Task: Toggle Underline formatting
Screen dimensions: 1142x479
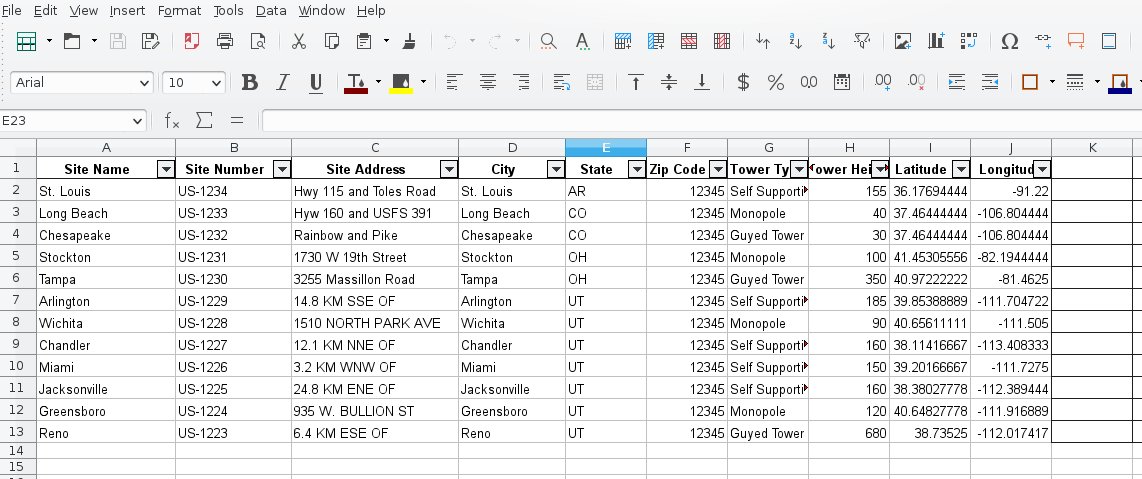Action: pyautogui.click(x=316, y=82)
